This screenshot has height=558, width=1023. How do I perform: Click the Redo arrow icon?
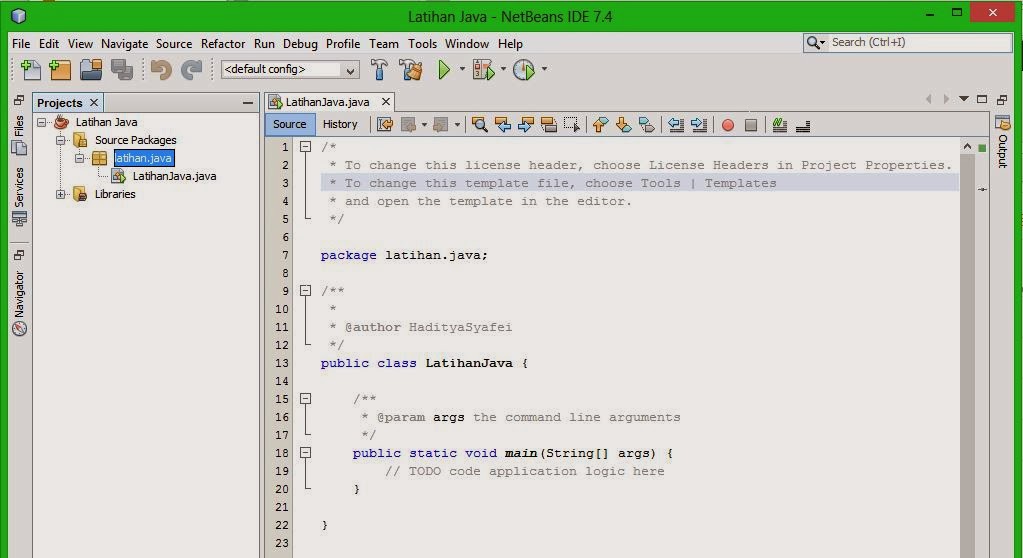(x=191, y=69)
